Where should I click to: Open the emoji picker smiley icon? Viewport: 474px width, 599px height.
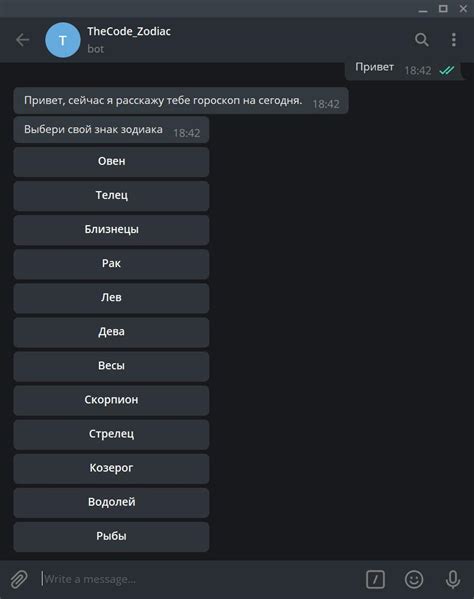414,579
